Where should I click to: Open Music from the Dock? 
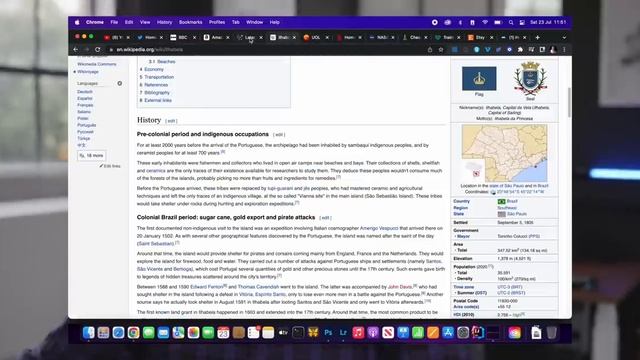pos(358,333)
